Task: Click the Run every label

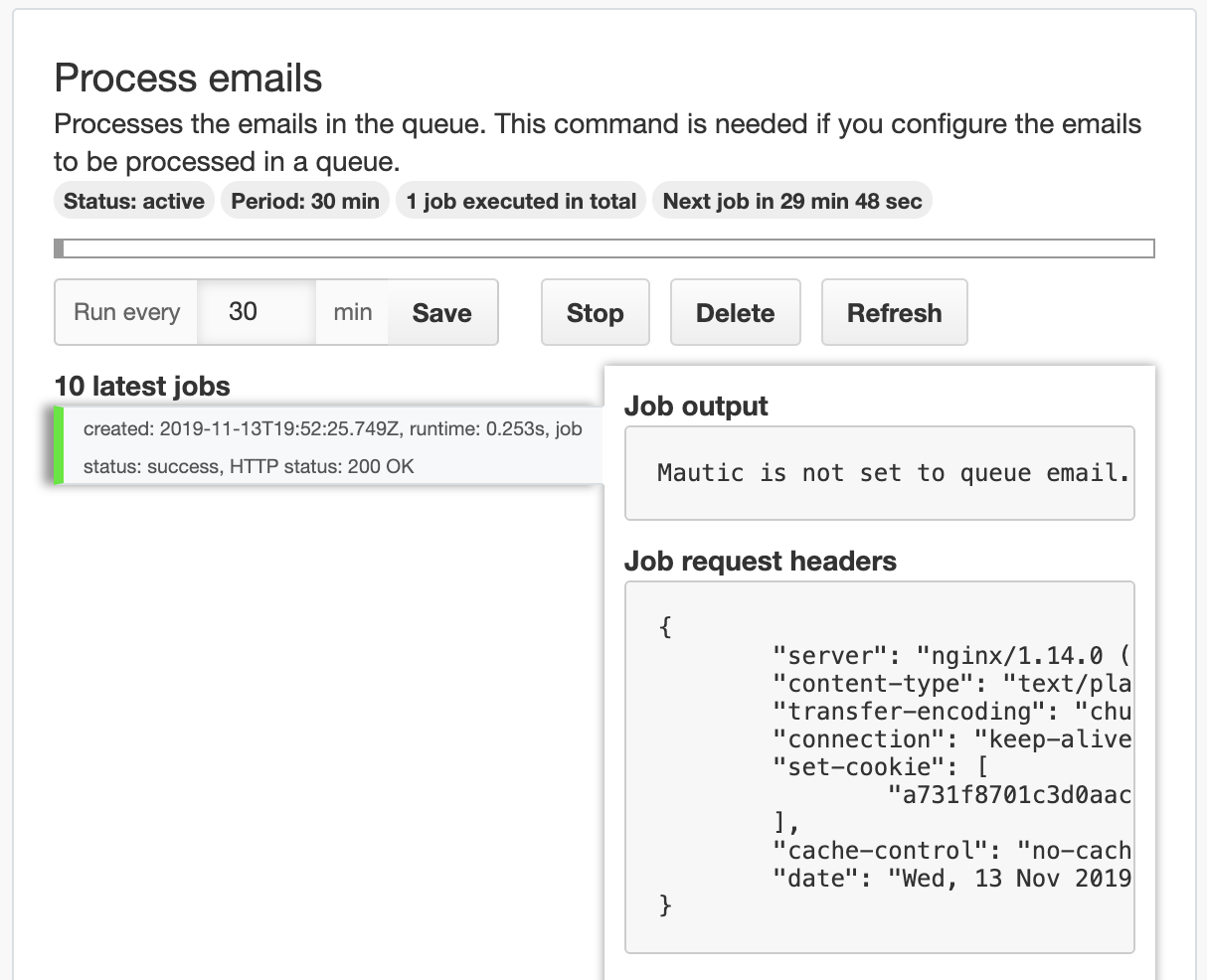Action: click(125, 312)
